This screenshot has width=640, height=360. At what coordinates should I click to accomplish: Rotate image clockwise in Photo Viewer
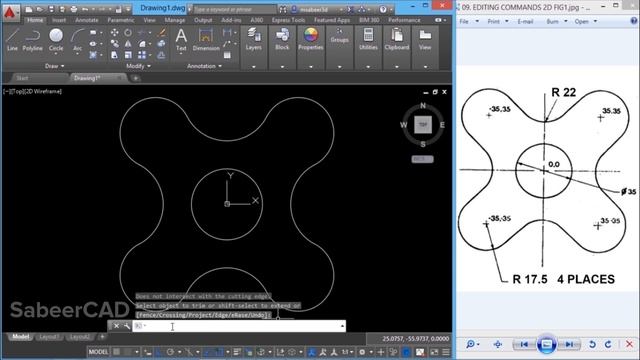(x=608, y=344)
